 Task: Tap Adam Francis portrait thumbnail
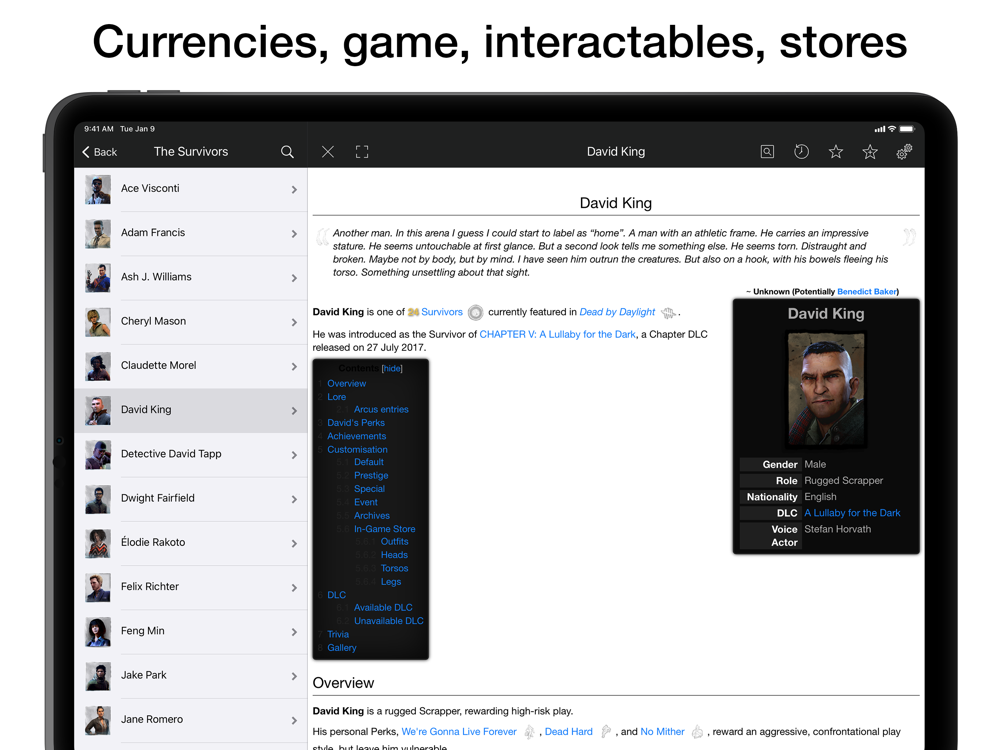pyautogui.click(x=98, y=233)
